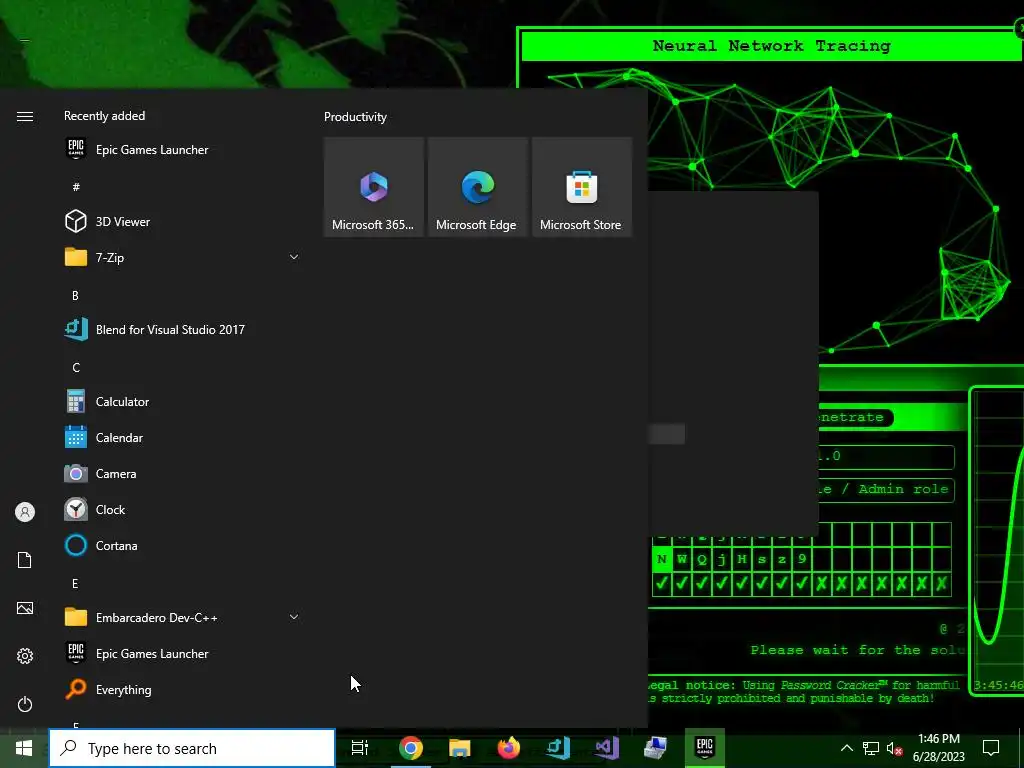The width and height of the screenshot is (1024, 768).
Task: Expand the Embarcadero Dev-C++ folder chevron
Action: pos(294,617)
